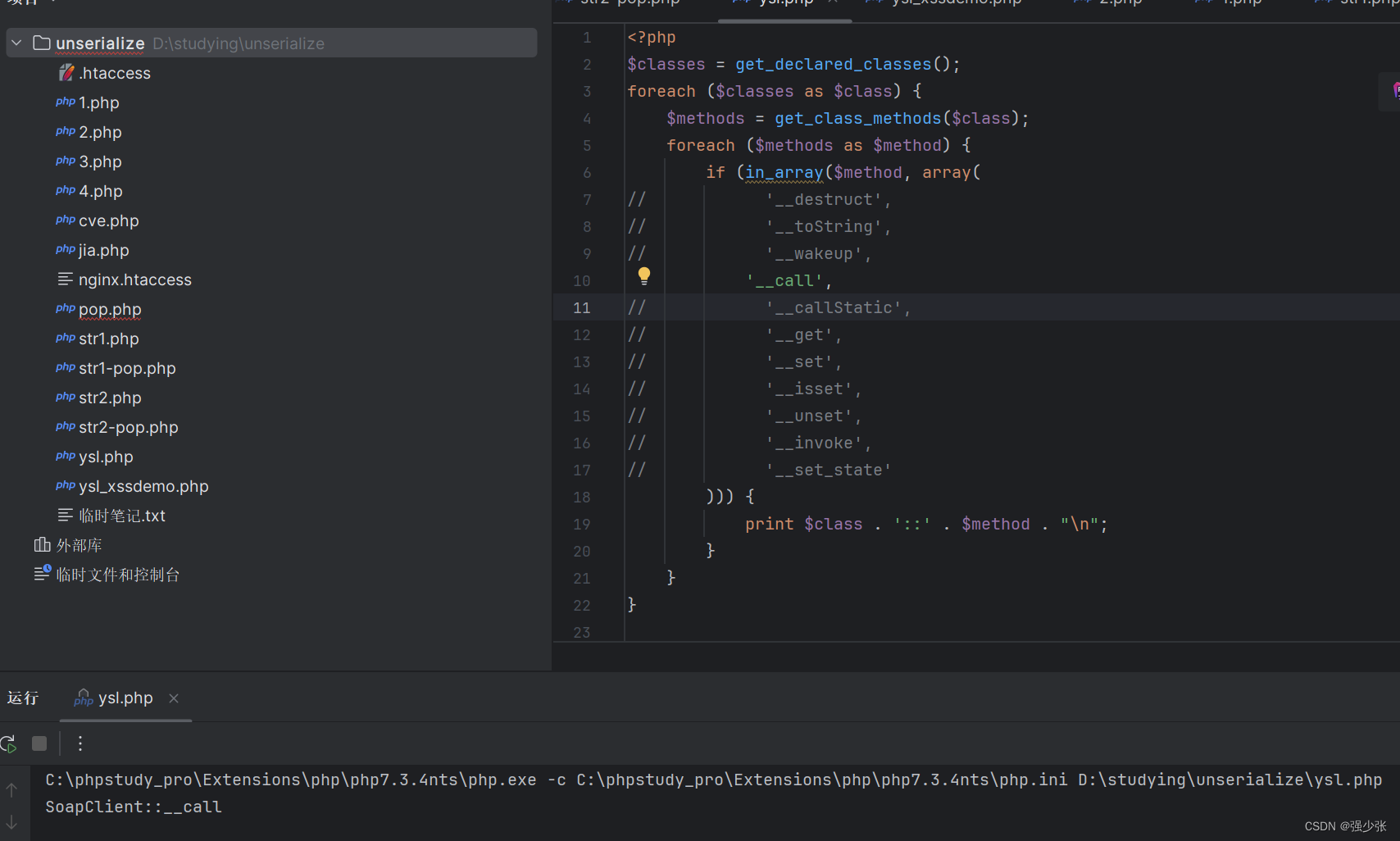The image size is (1400, 841).
Task: Click the '__destruct' commented string
Action: (x=823, y=199)
